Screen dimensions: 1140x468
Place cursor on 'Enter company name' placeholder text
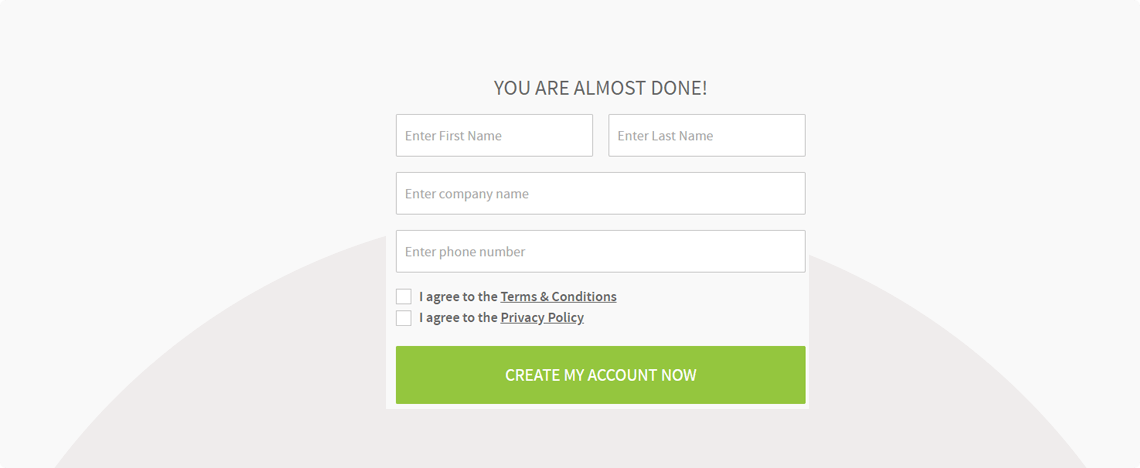[x=467, y=194]
